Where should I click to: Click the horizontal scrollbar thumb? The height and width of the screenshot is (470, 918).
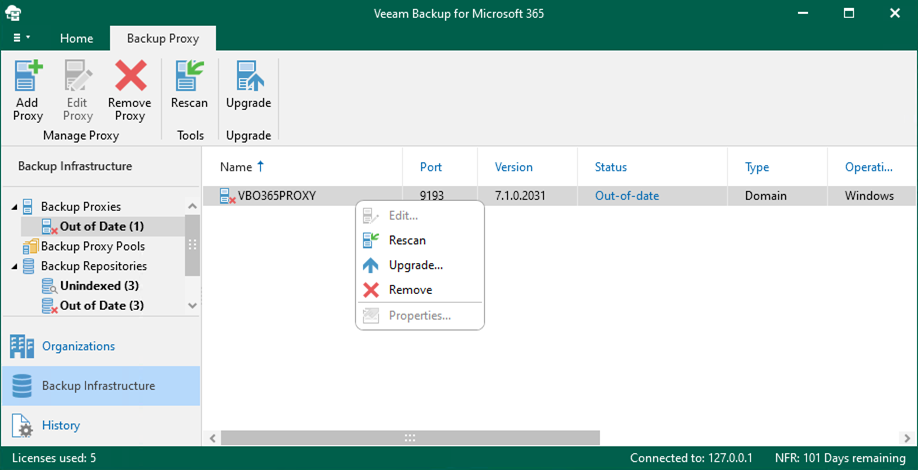click(x=410, y=438)
